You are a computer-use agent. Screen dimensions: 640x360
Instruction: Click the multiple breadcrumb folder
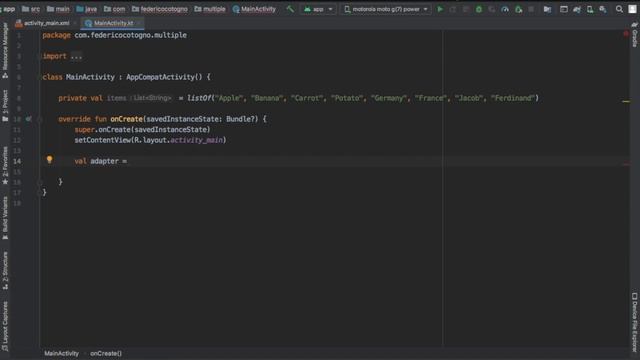tap(210, 9)
